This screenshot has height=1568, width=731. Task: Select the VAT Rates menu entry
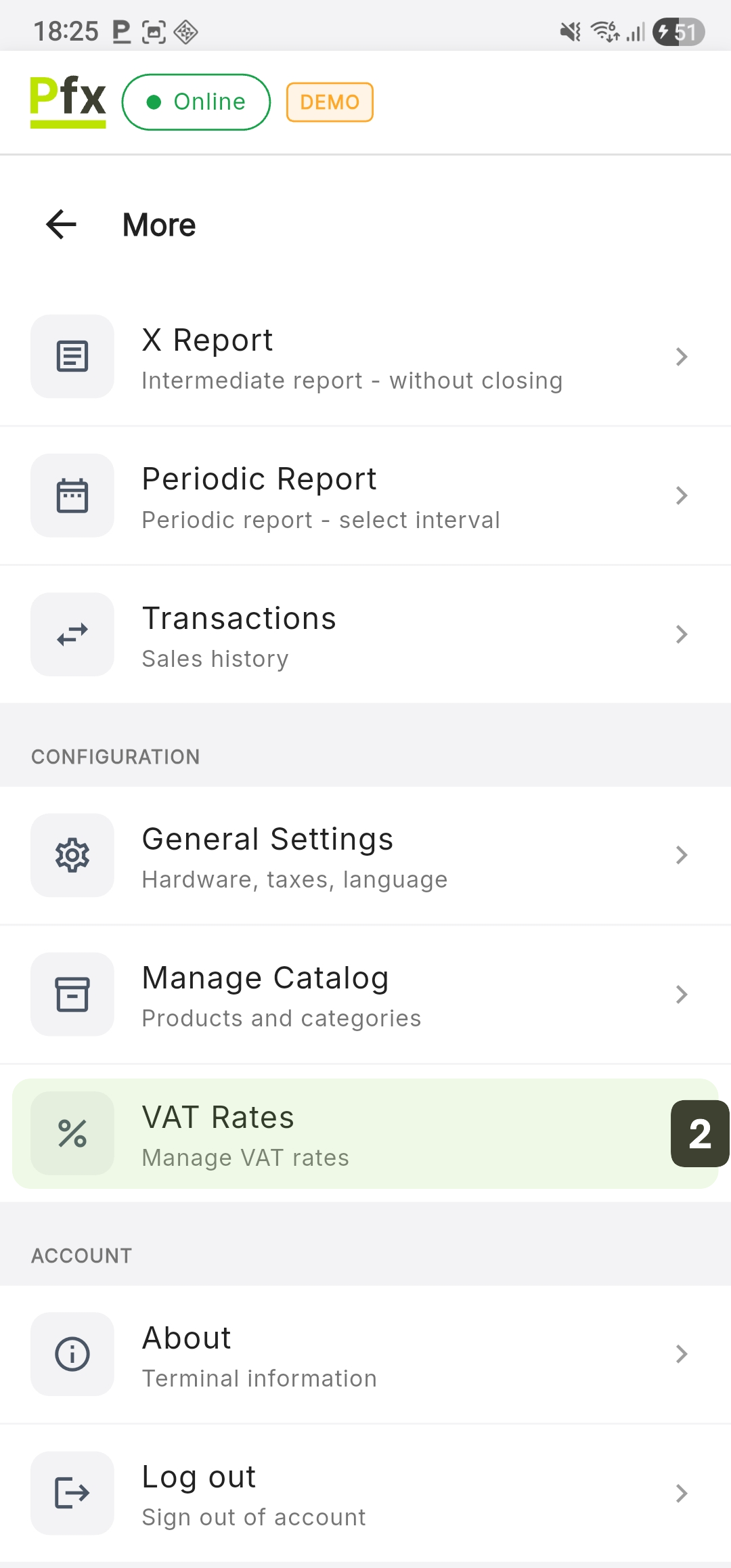point(365,1133)
